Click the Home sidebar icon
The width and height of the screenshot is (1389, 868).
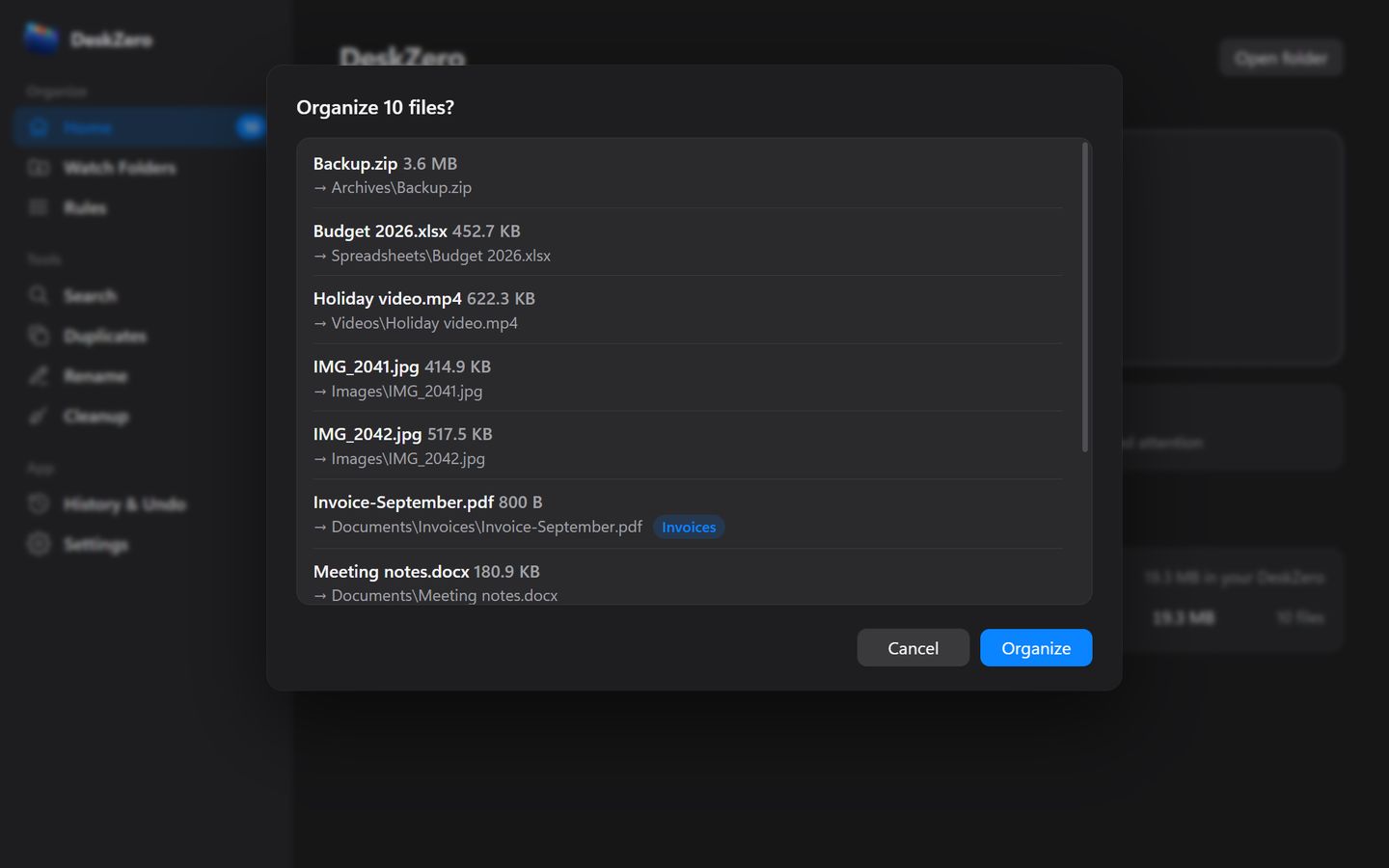39,127
